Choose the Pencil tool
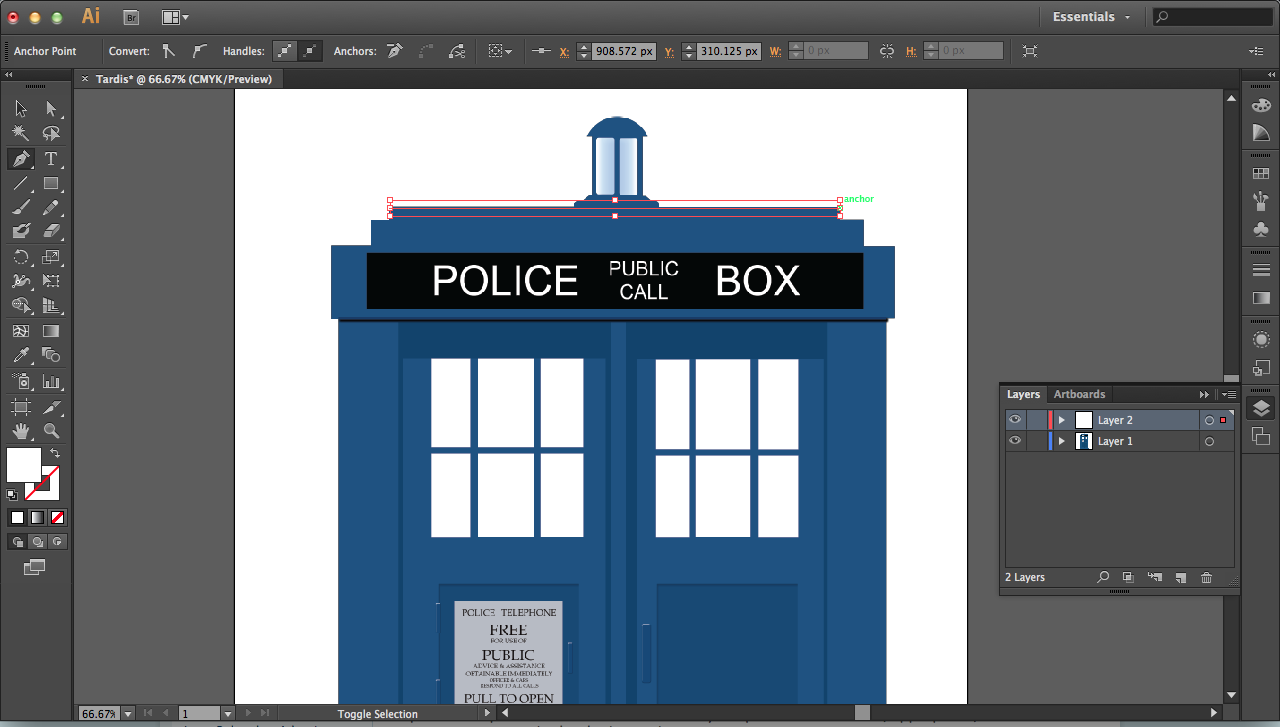Screen dimensions: 1280x727 point(51,208)
